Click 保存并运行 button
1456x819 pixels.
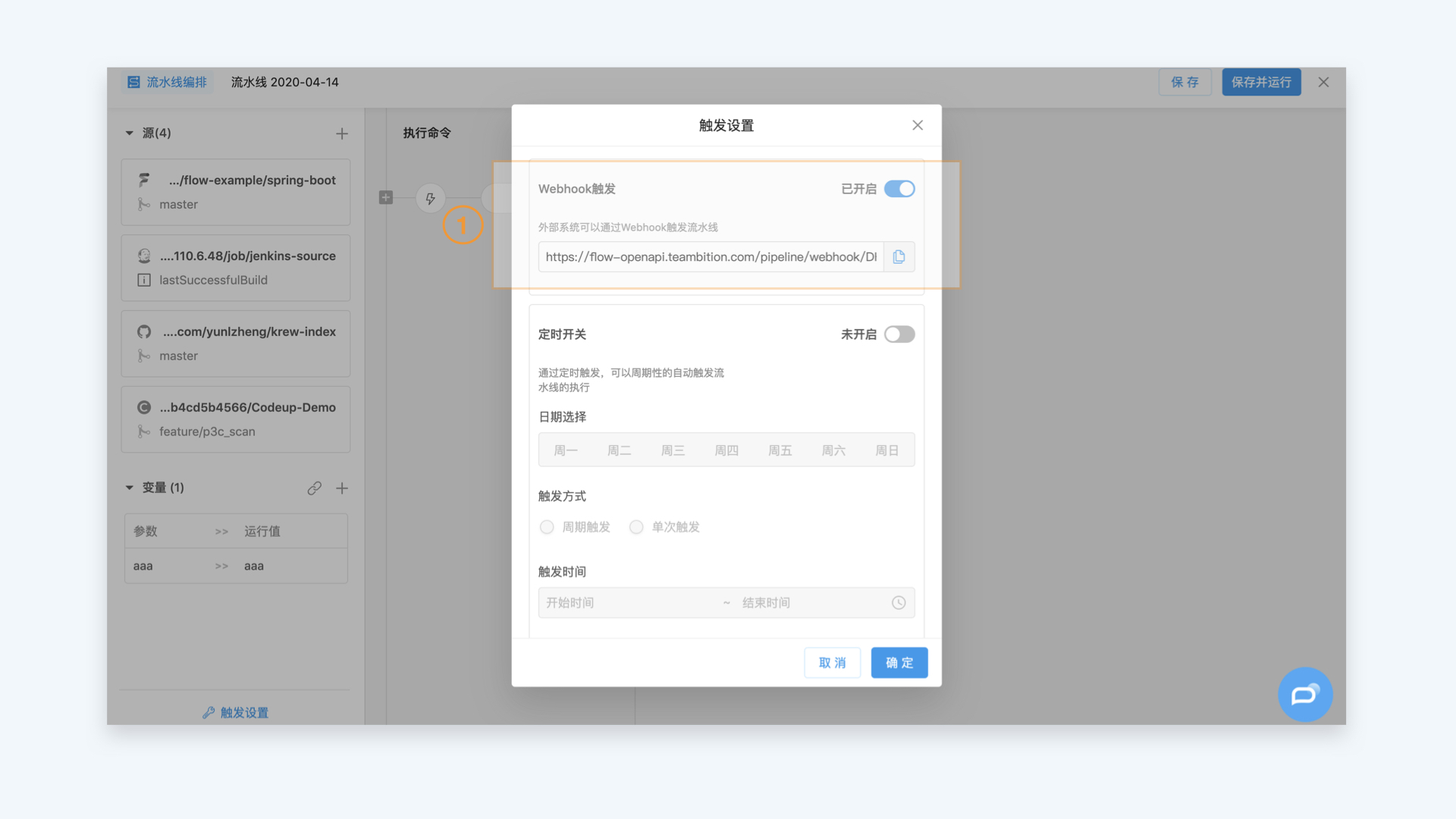[1261, 82]
